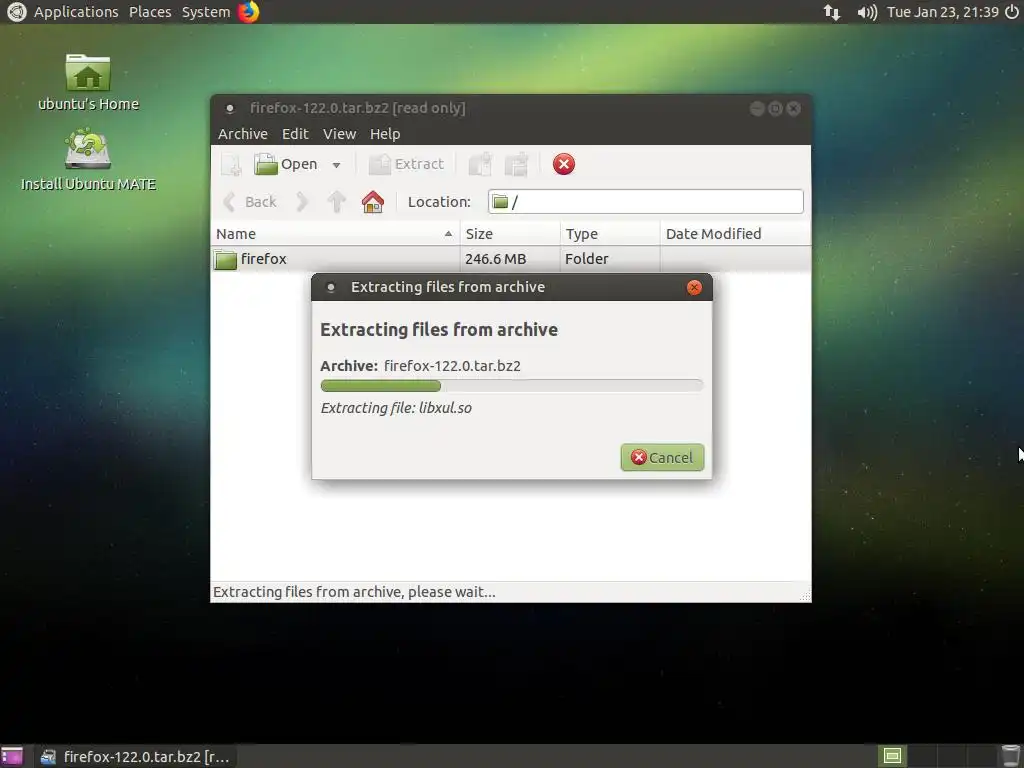Click the status bar message 'Extracting files from archive, please wait...'
1024x768 pixels.
(354, 592)
